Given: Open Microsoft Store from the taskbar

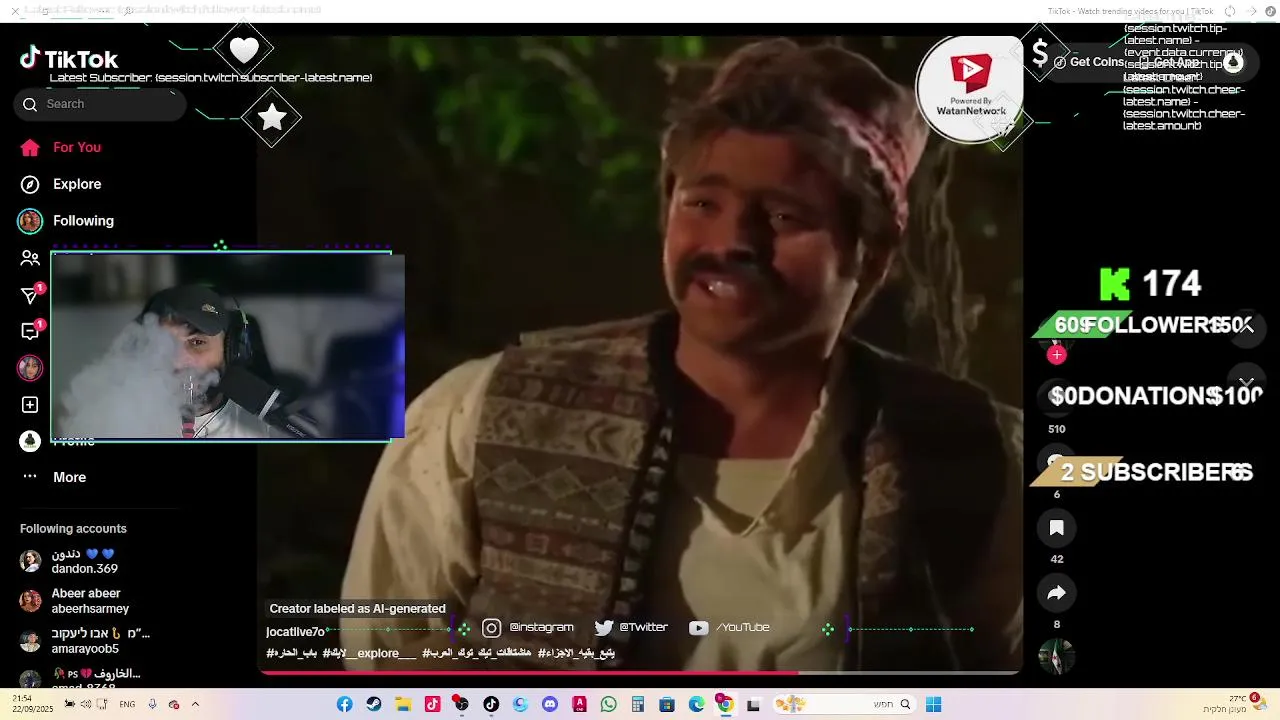Looking at the screenshot, I should [x=667, y=705].
